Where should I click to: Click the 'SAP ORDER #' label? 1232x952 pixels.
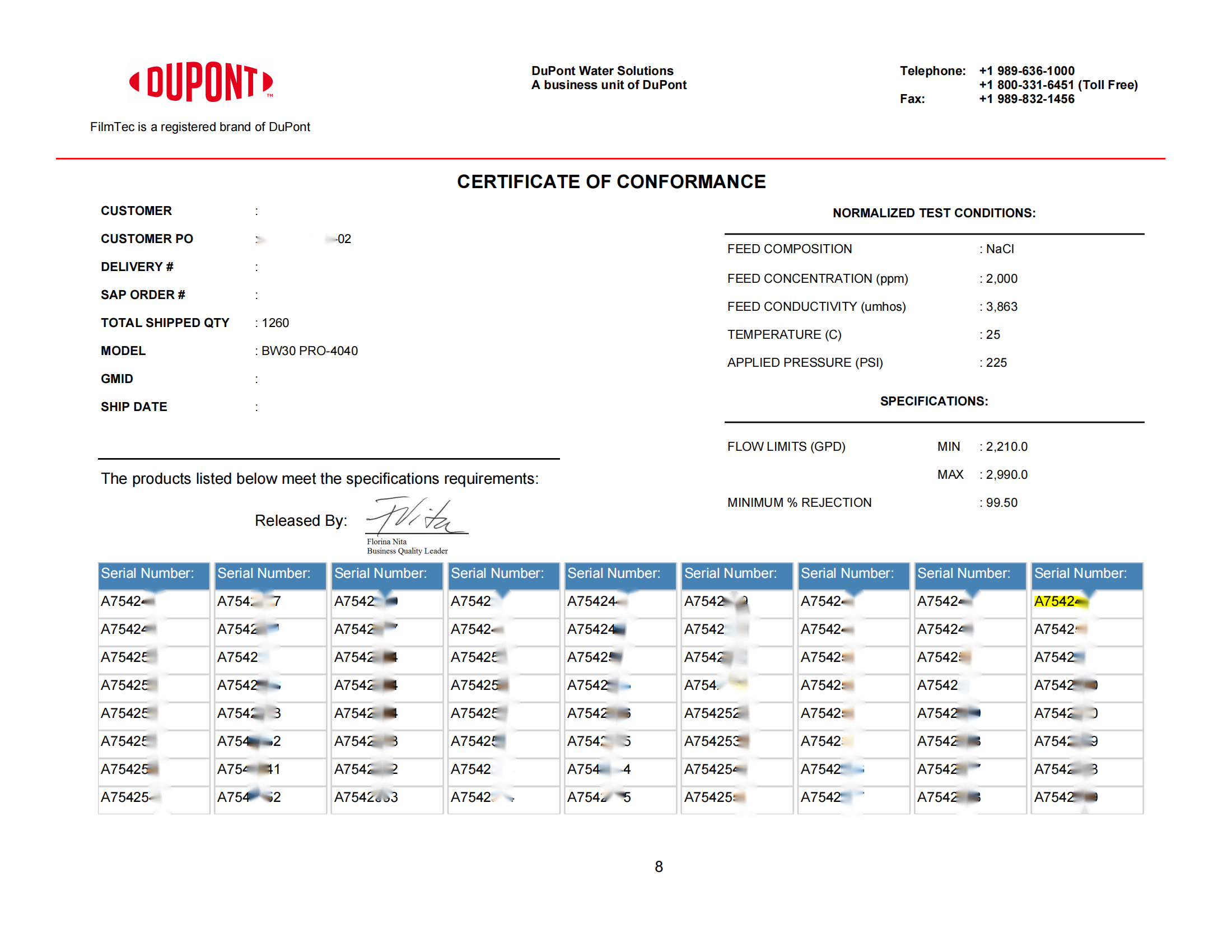click(x=143, y=295)
